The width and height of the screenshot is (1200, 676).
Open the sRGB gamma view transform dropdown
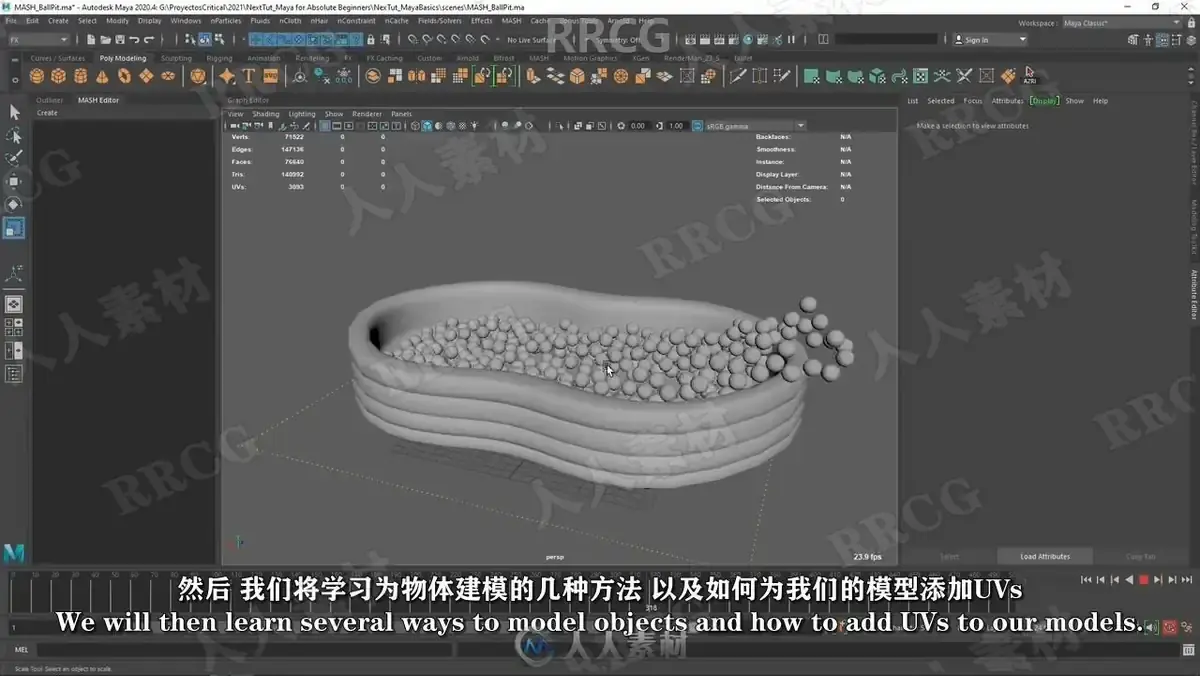click(x=755, y=125)
